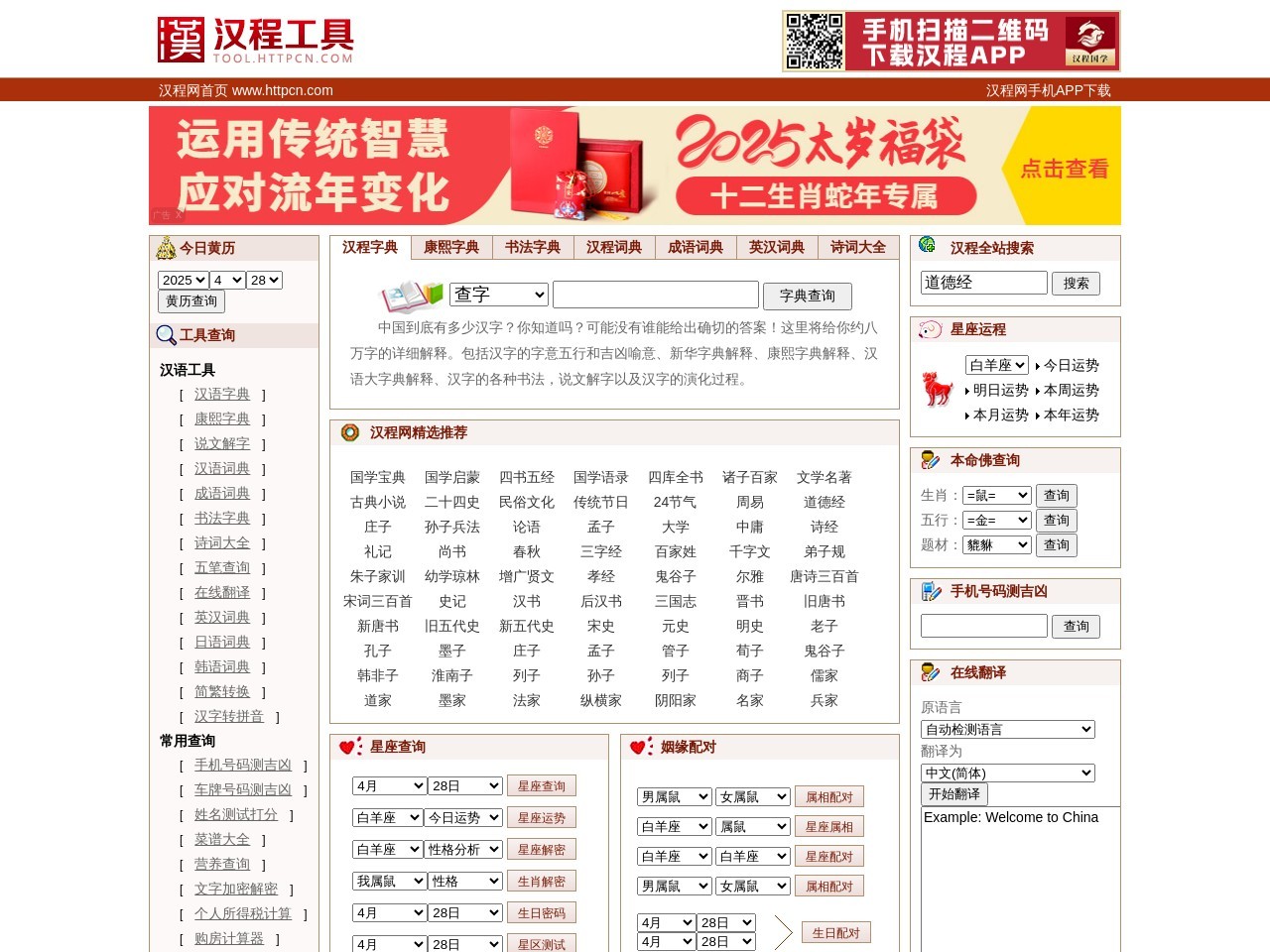Click the dictionary book icon beside 查字
Image resolution: width=1270 pixels, height=952 pixels.
(x=412, y=295)
